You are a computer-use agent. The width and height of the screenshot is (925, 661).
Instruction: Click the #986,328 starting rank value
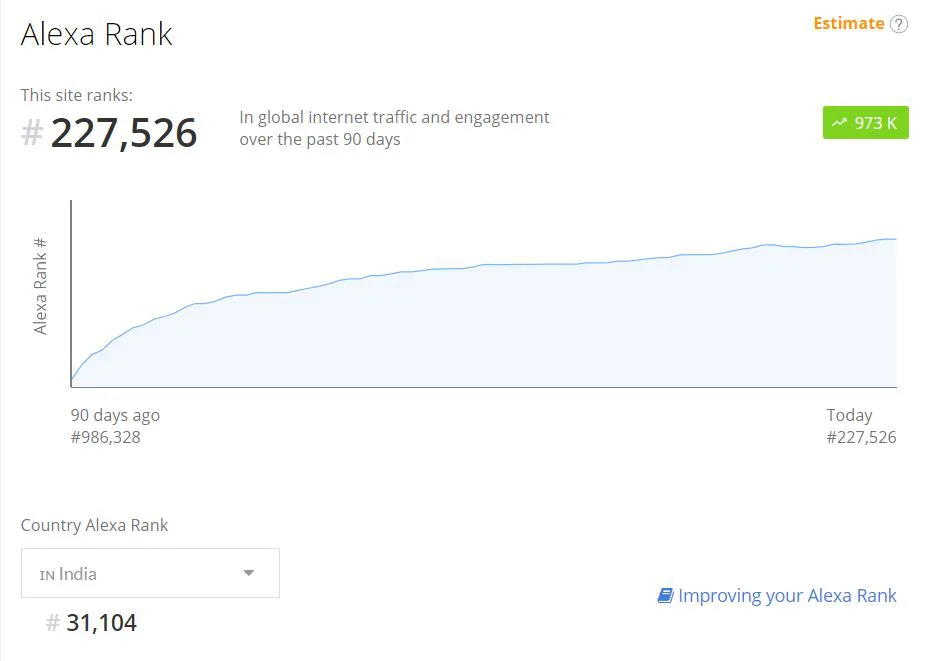pyautogui.click(x=106, y=437)
